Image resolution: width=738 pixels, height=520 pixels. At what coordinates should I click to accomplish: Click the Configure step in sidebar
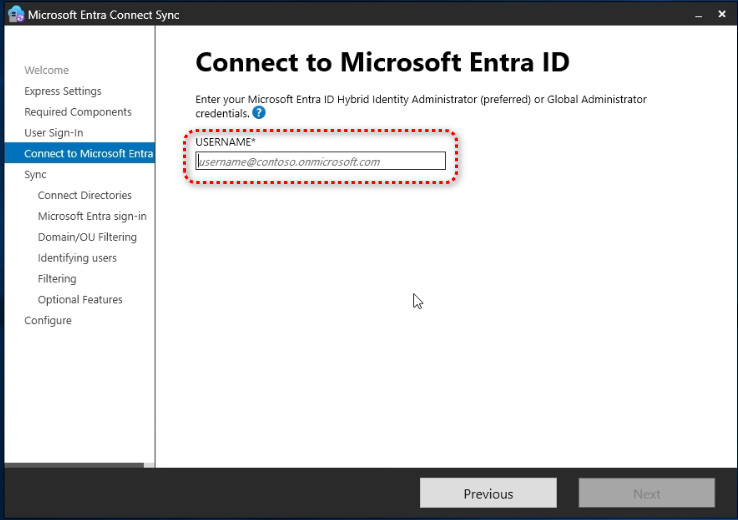pos(48,320)
